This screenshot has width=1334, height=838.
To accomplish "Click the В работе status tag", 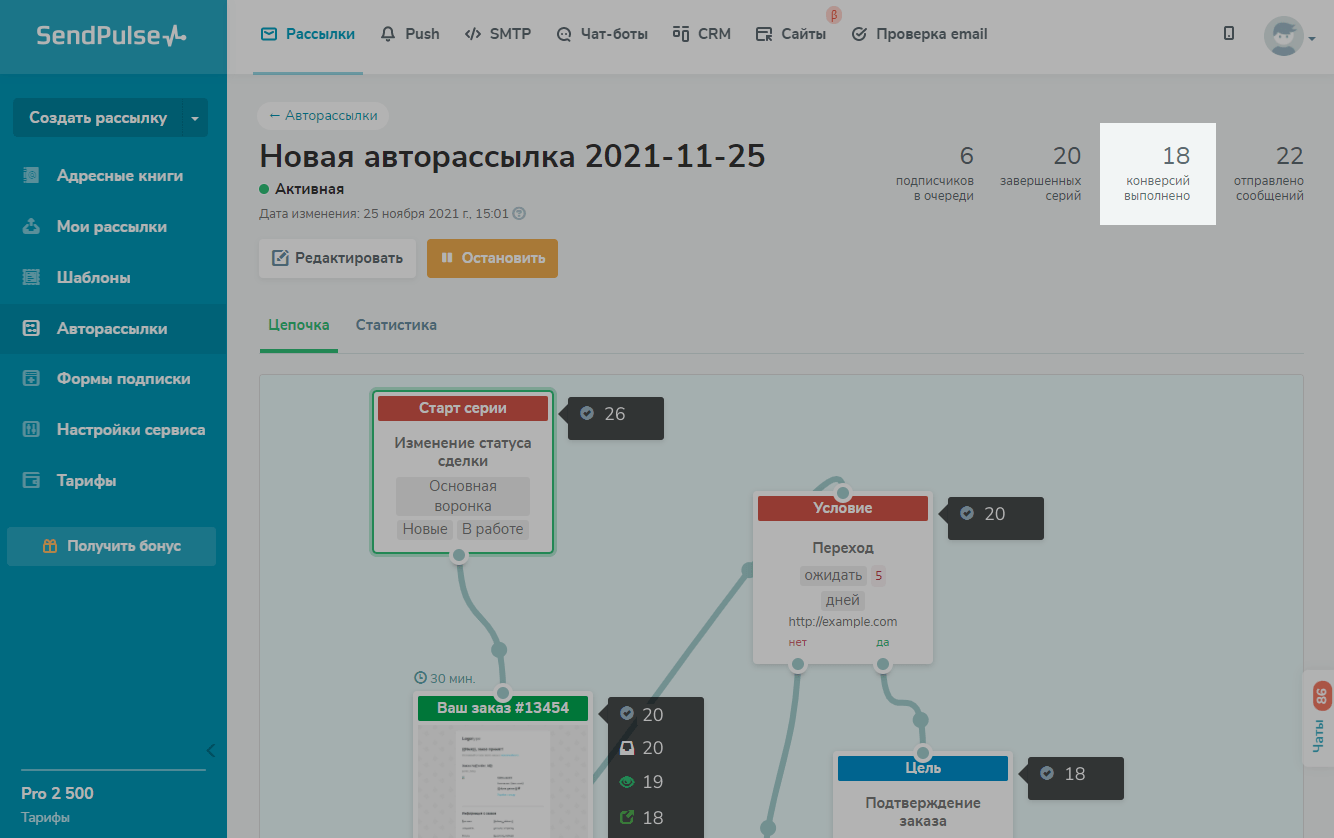I will coord(493,529).
